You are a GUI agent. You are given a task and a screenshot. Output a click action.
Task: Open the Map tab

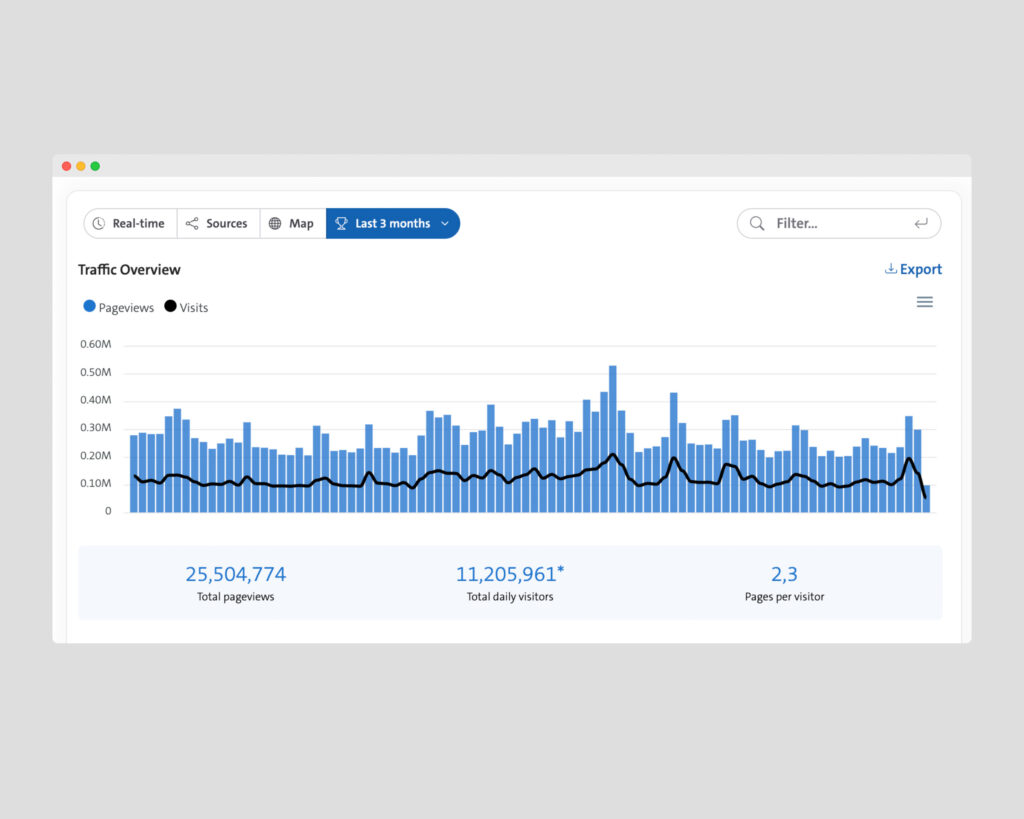point(293,224)
